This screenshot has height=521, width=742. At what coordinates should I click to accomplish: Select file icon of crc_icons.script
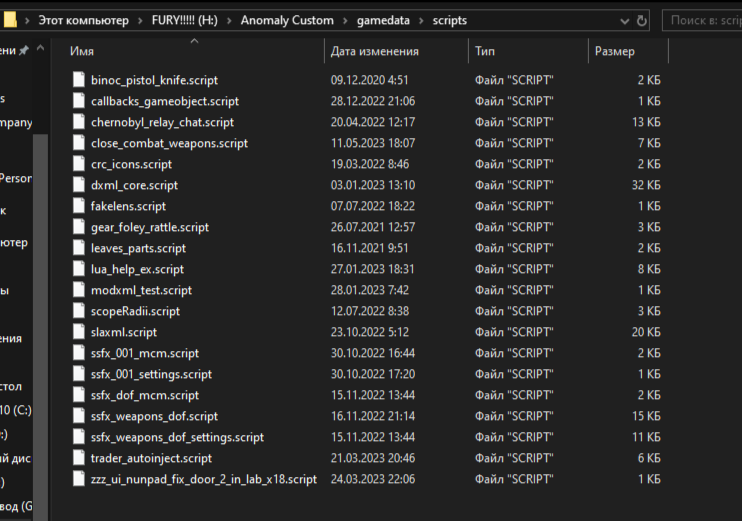tap(79, 164)
